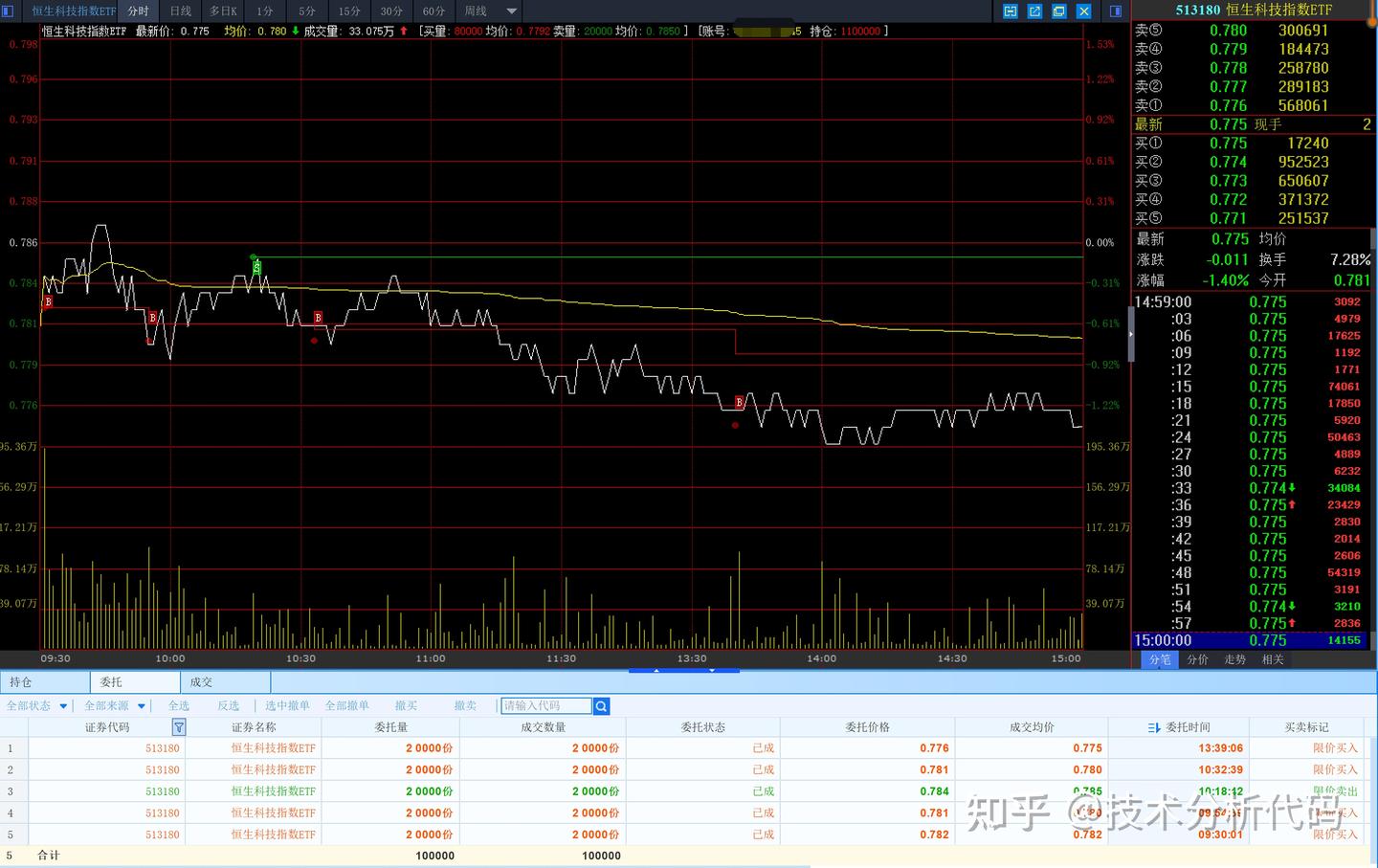Click the collapse handle beside the tick list

tap(1131, 335)
